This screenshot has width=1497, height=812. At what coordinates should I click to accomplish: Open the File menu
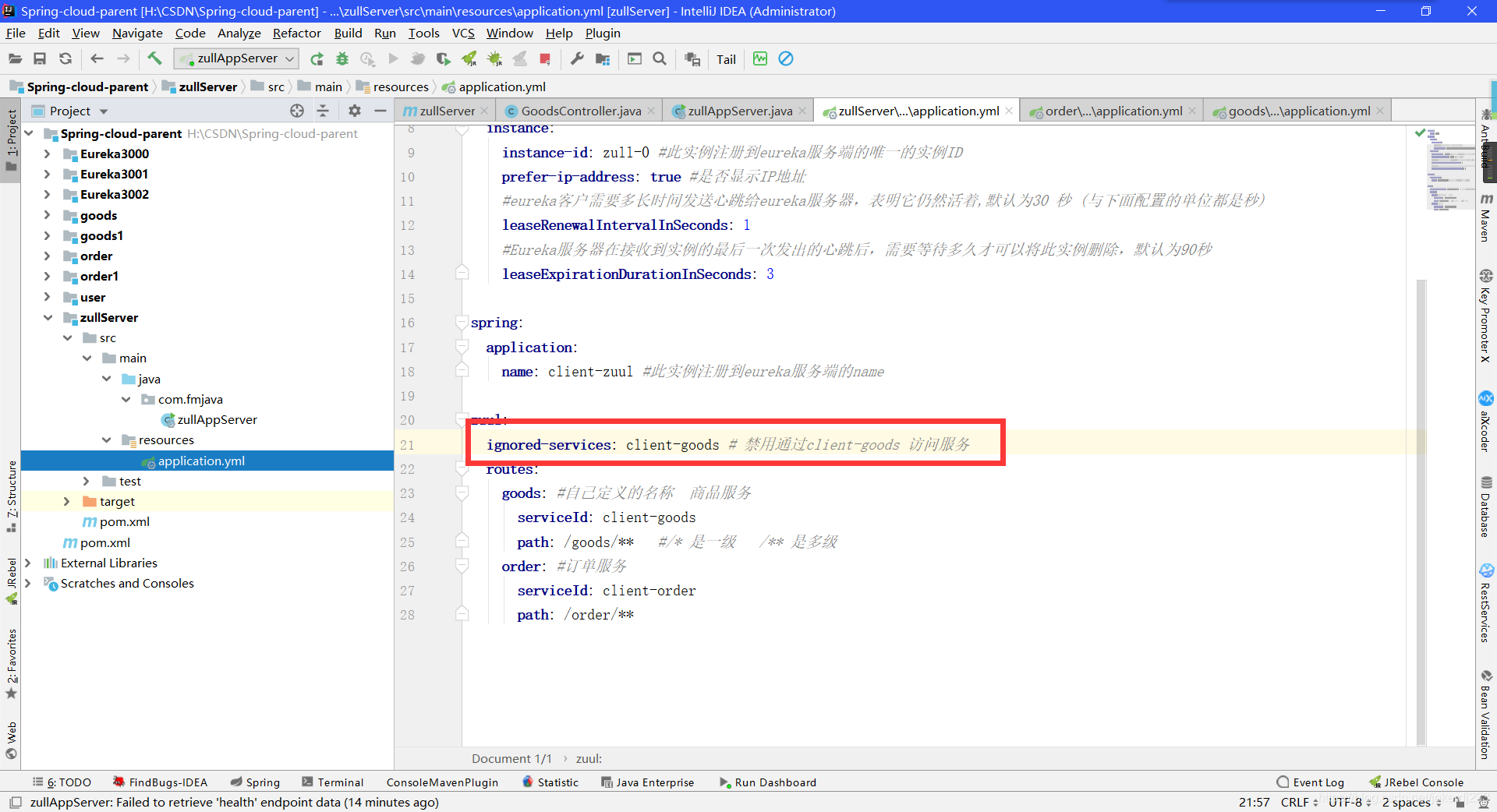point(16,33)
